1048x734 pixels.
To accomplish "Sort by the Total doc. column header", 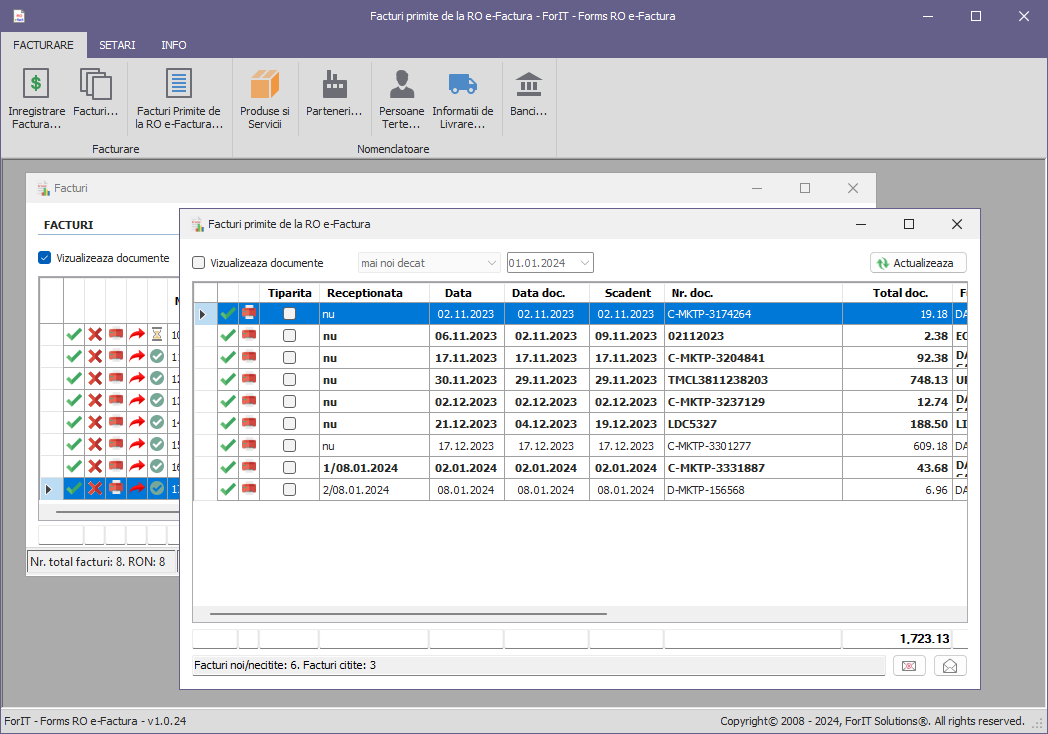I will 899,293.
